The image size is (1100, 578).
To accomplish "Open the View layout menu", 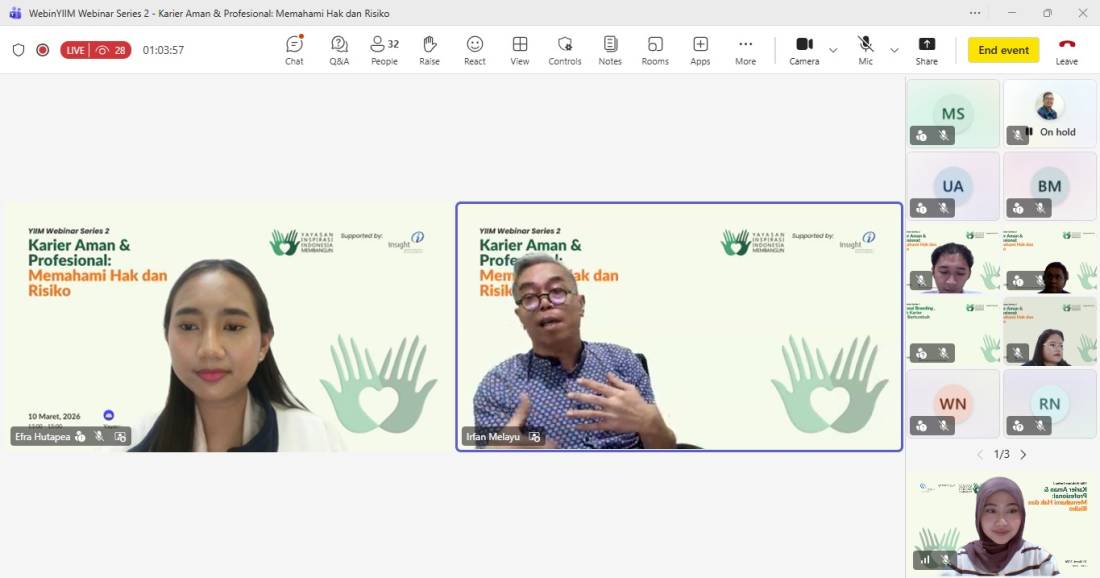I will tap(520, 50).
